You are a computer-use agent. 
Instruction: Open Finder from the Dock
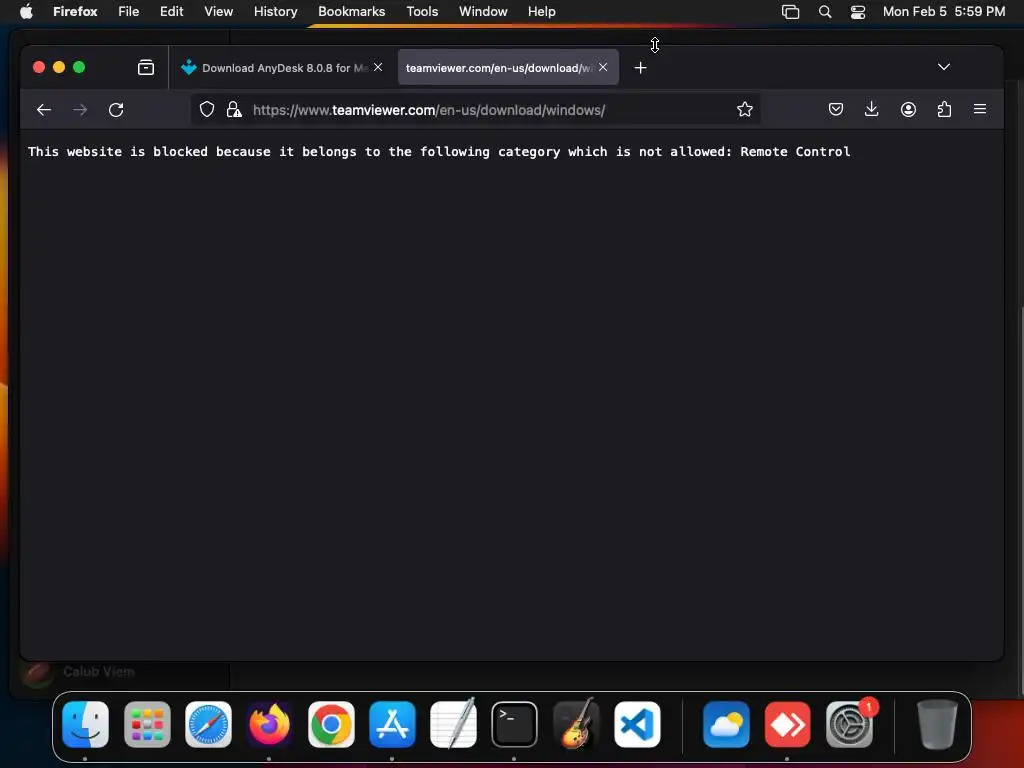point(85,724)
